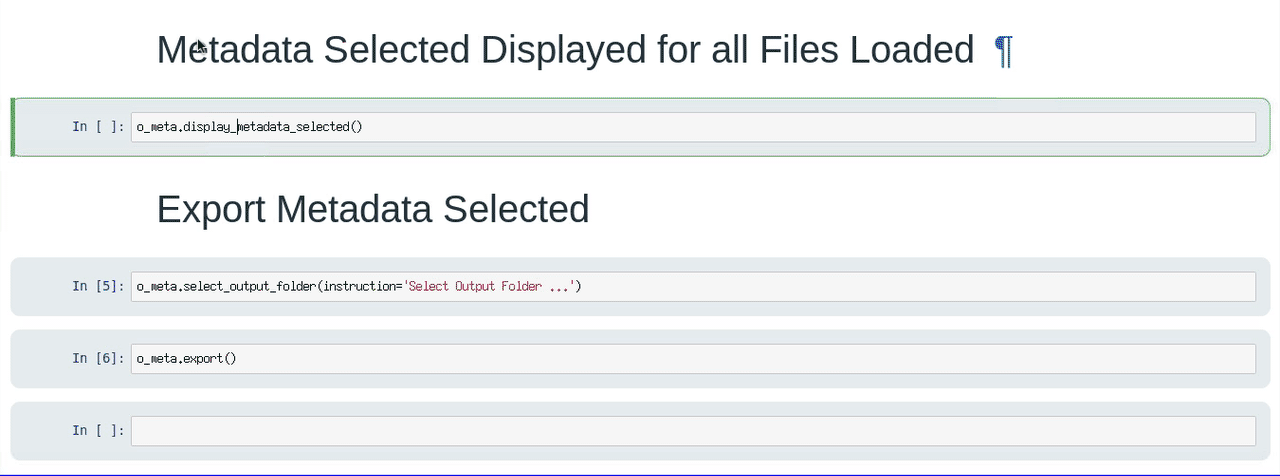Click the green left border of the active cell
The height and width of the screenshot is (476, 1280).
point(13,127)
